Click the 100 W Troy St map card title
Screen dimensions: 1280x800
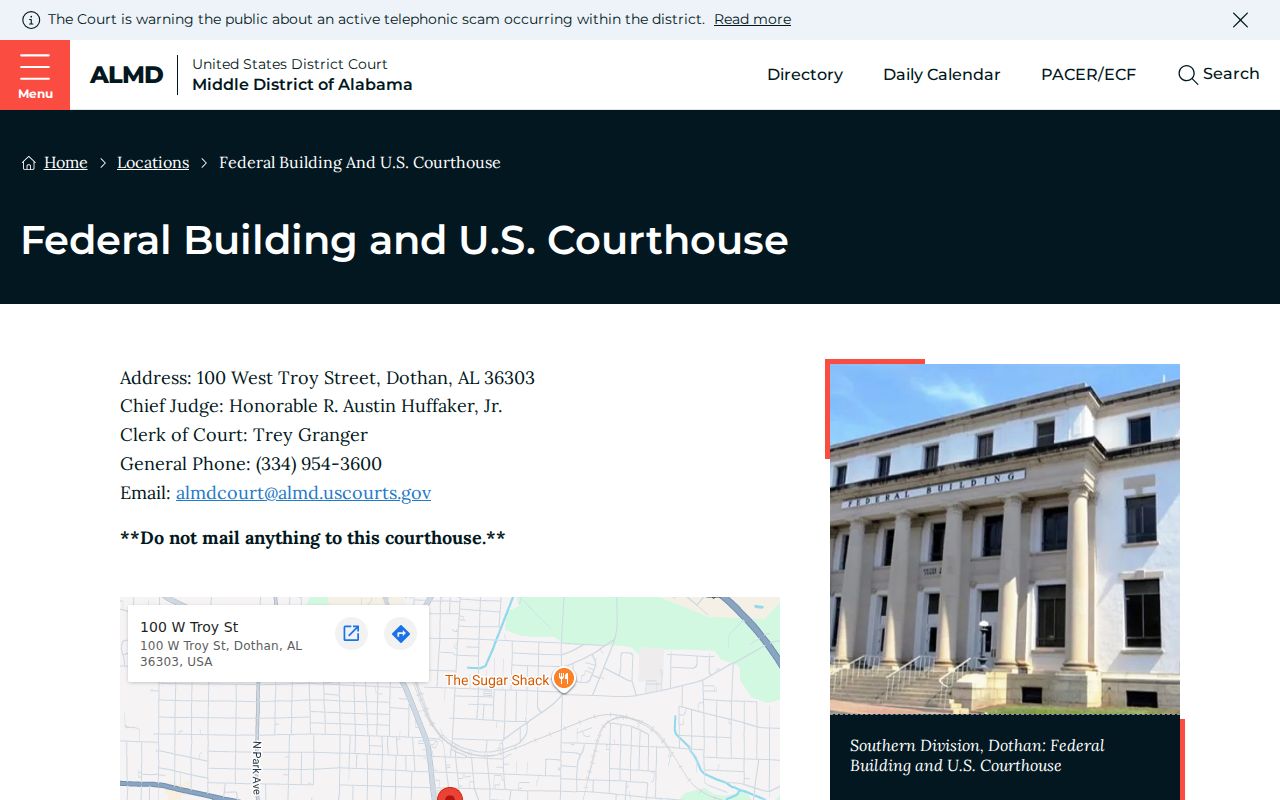click(189, 627)
